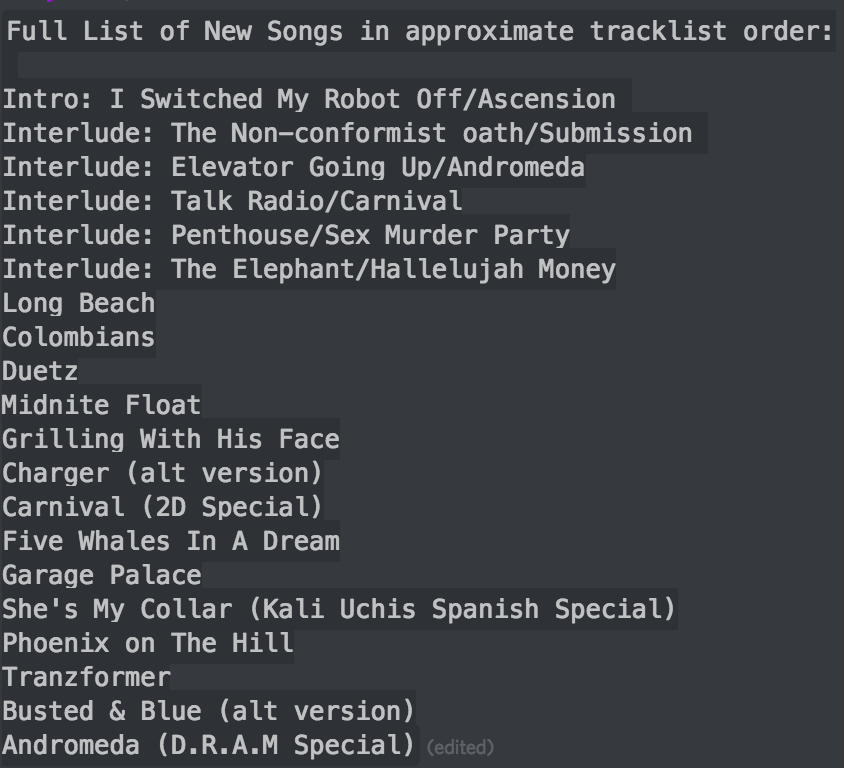Screen dimensions: 844x768
Task: Select the "Five Whales In A Dream" line
Action: coord(170,541)
